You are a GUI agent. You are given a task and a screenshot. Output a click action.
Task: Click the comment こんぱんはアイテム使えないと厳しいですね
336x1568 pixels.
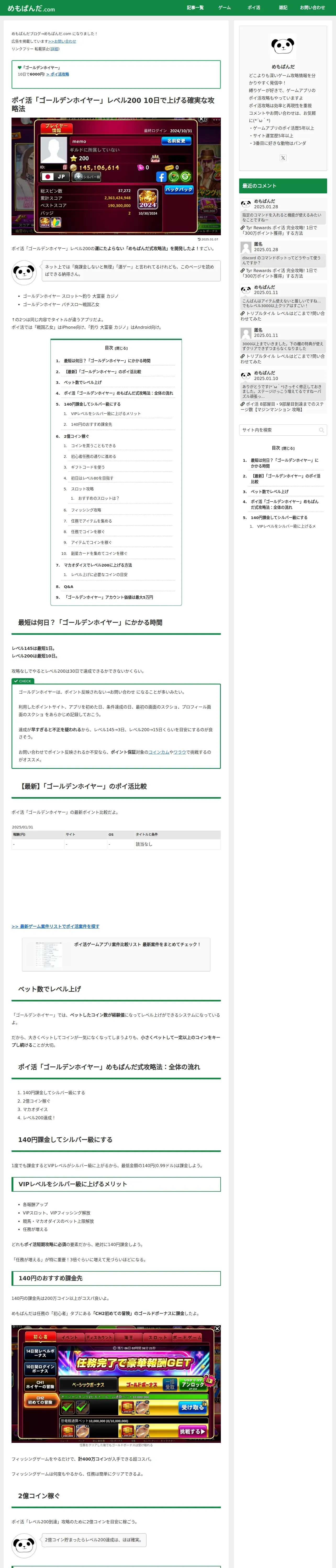pyautogui.click(x=283, y=303)
